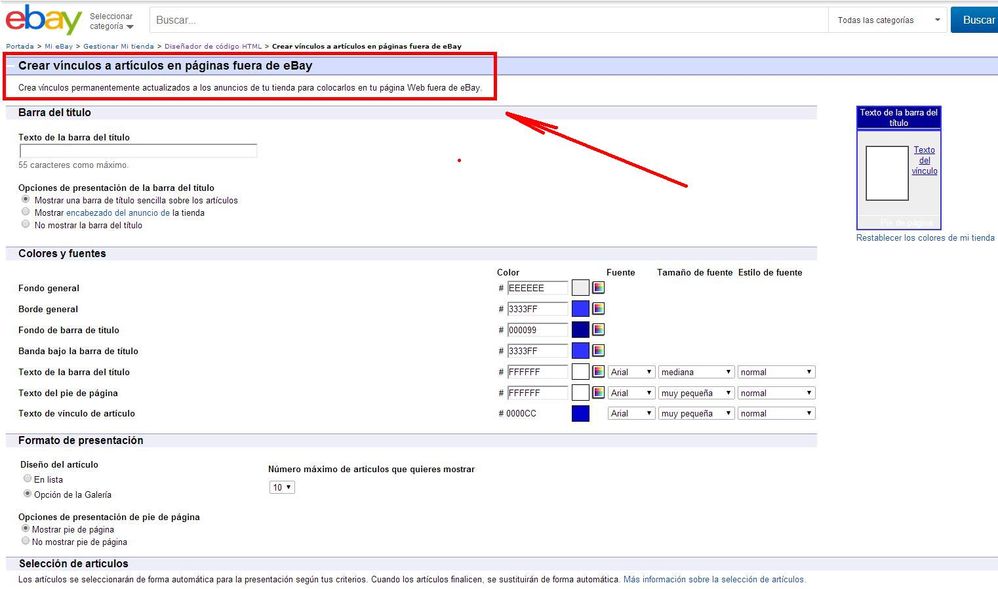Image resolution: width=998 pixels, height=589 pixels.
Task: Click Texto del vínculo preview link
Action: click(x=924, y=160)
